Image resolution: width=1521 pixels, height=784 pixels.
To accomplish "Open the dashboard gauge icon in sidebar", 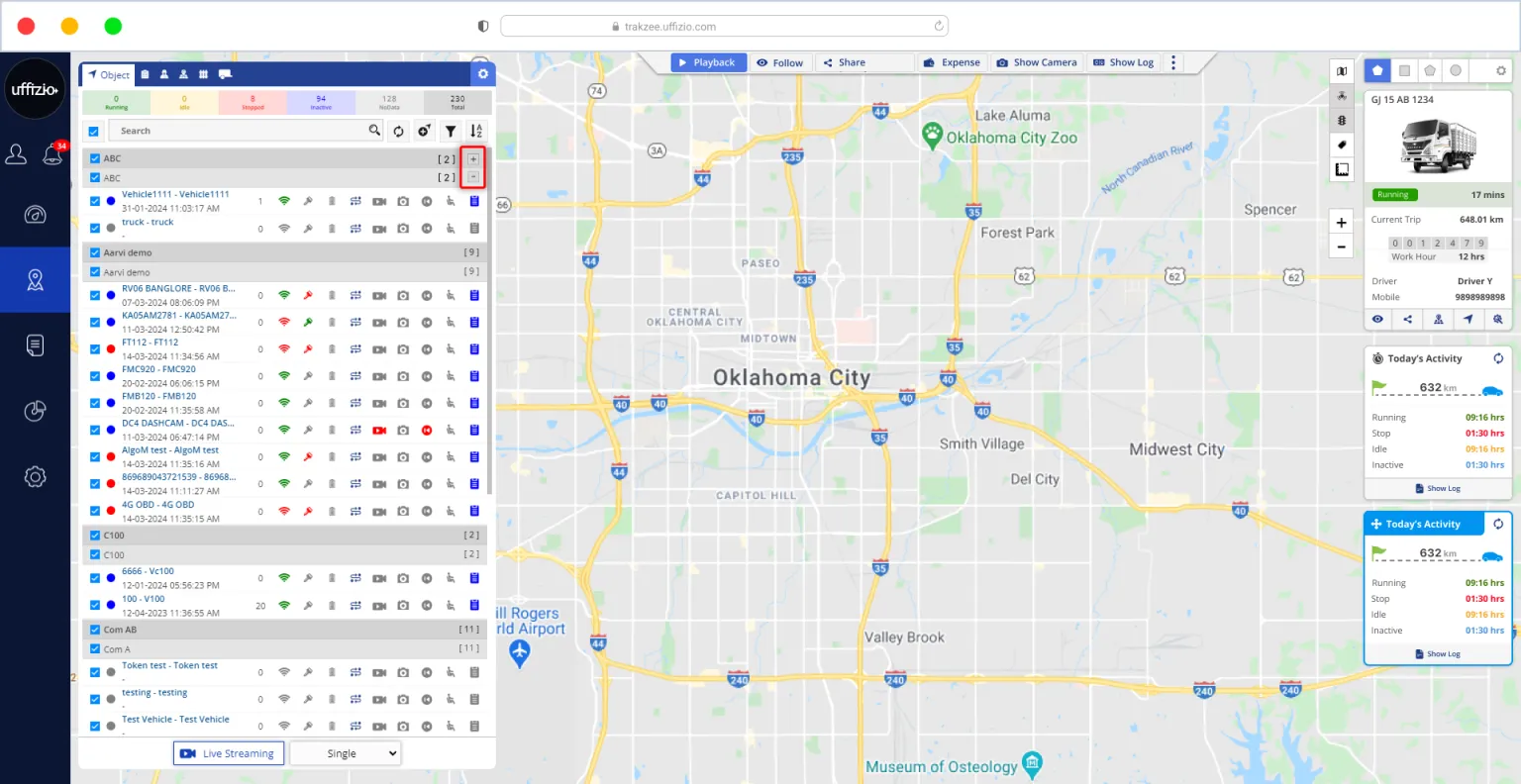I will [35, 215].
